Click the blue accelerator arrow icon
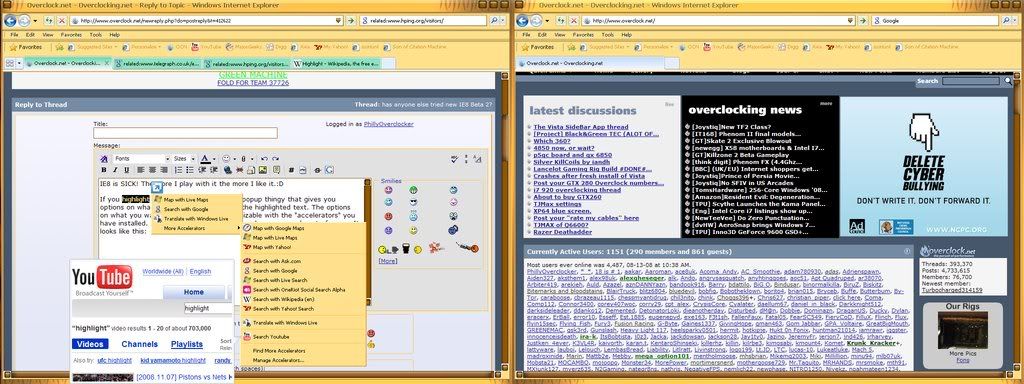The height and width of the screenshot is (384, 1024). tap(157, 187)
